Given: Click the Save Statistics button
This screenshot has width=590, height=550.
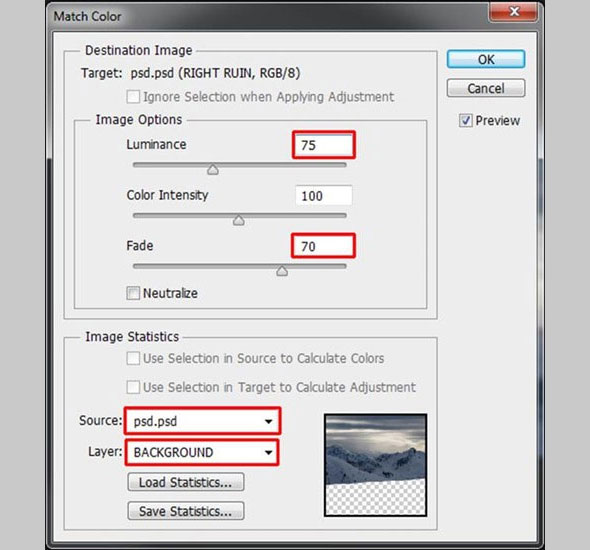Looking at the screenshot, I should click(186, 511).
